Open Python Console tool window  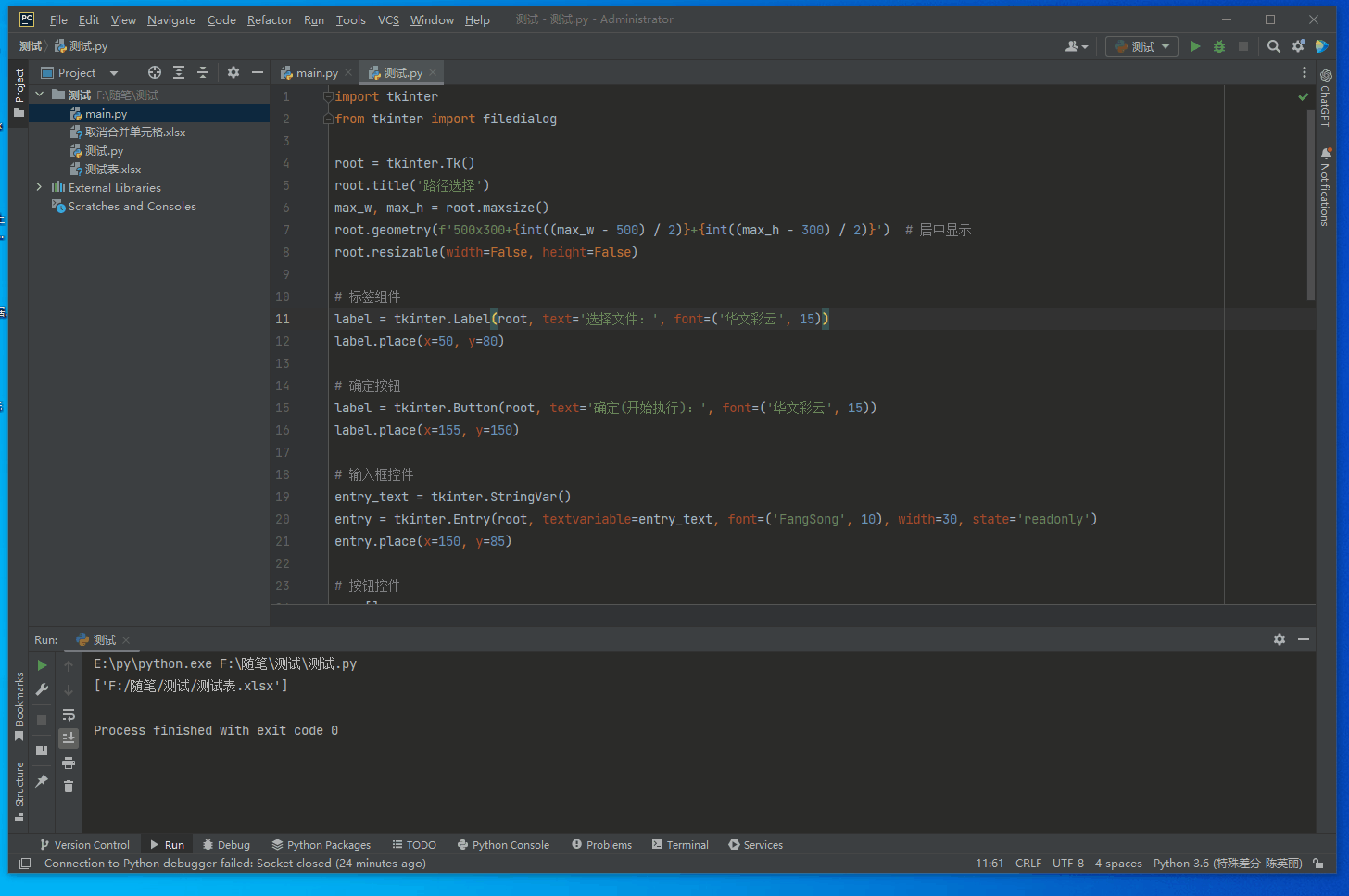tap(503, 845)
